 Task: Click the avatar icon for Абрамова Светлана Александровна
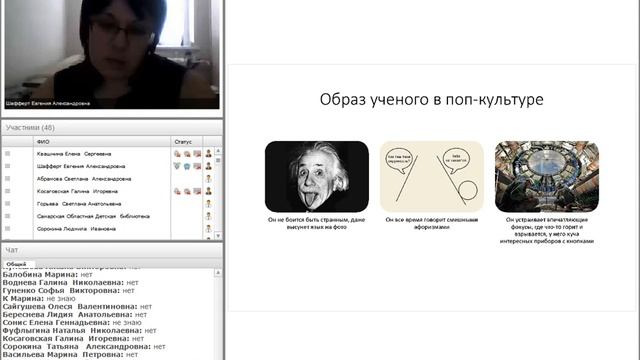pos(208,178)
